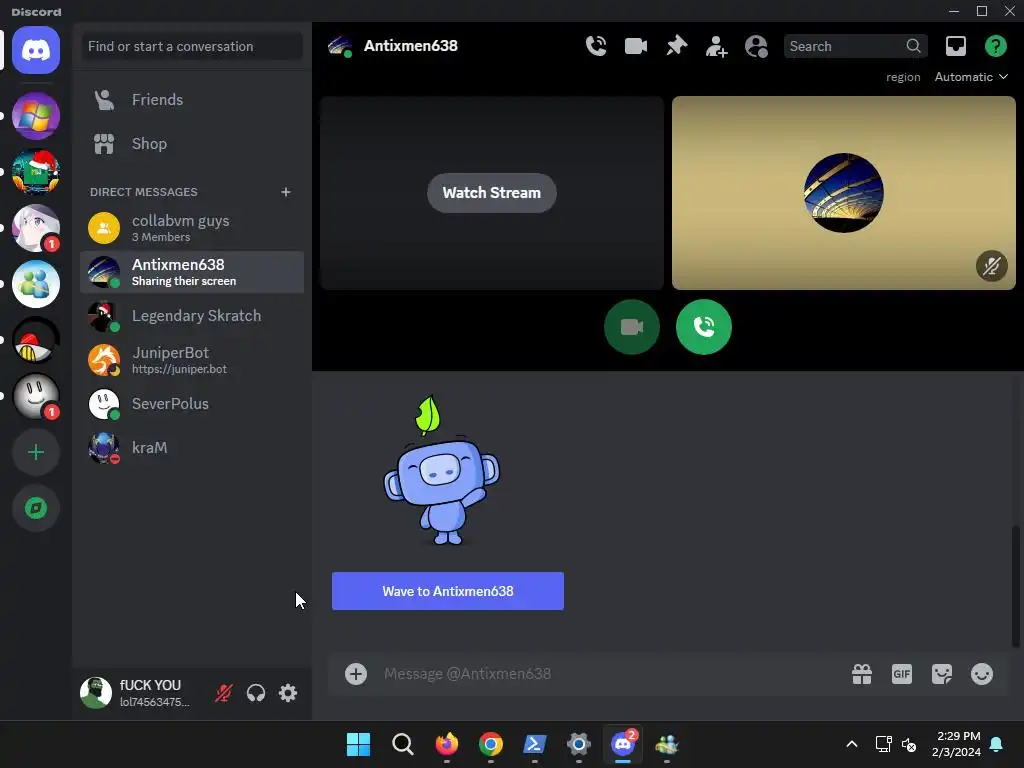
Task: Open the inbox icon
Action: (x=955, y=46)
